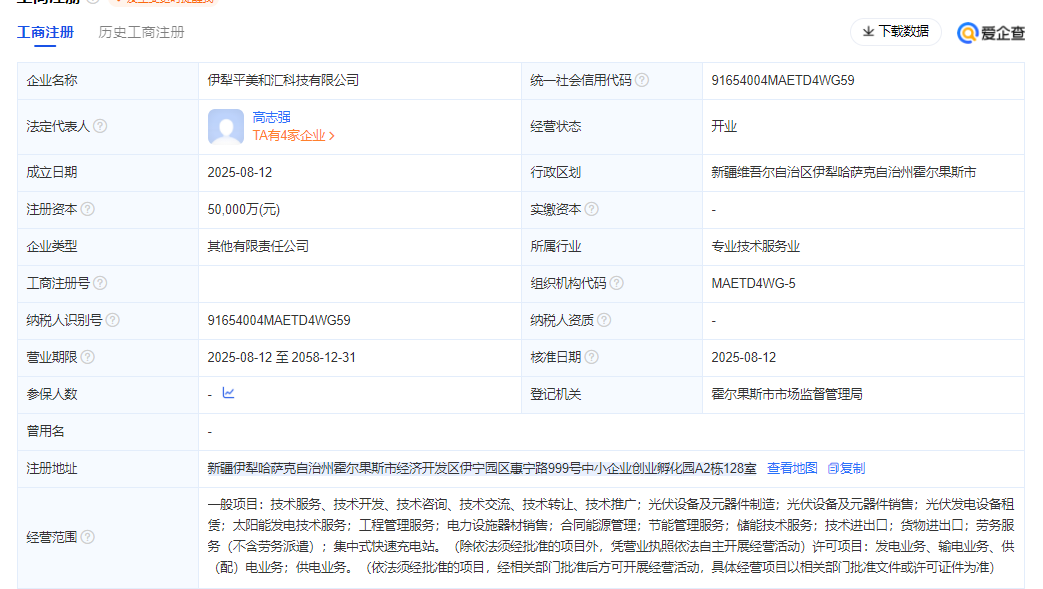Switch to the 历史工商注册 tab

[x=141, y=32]
